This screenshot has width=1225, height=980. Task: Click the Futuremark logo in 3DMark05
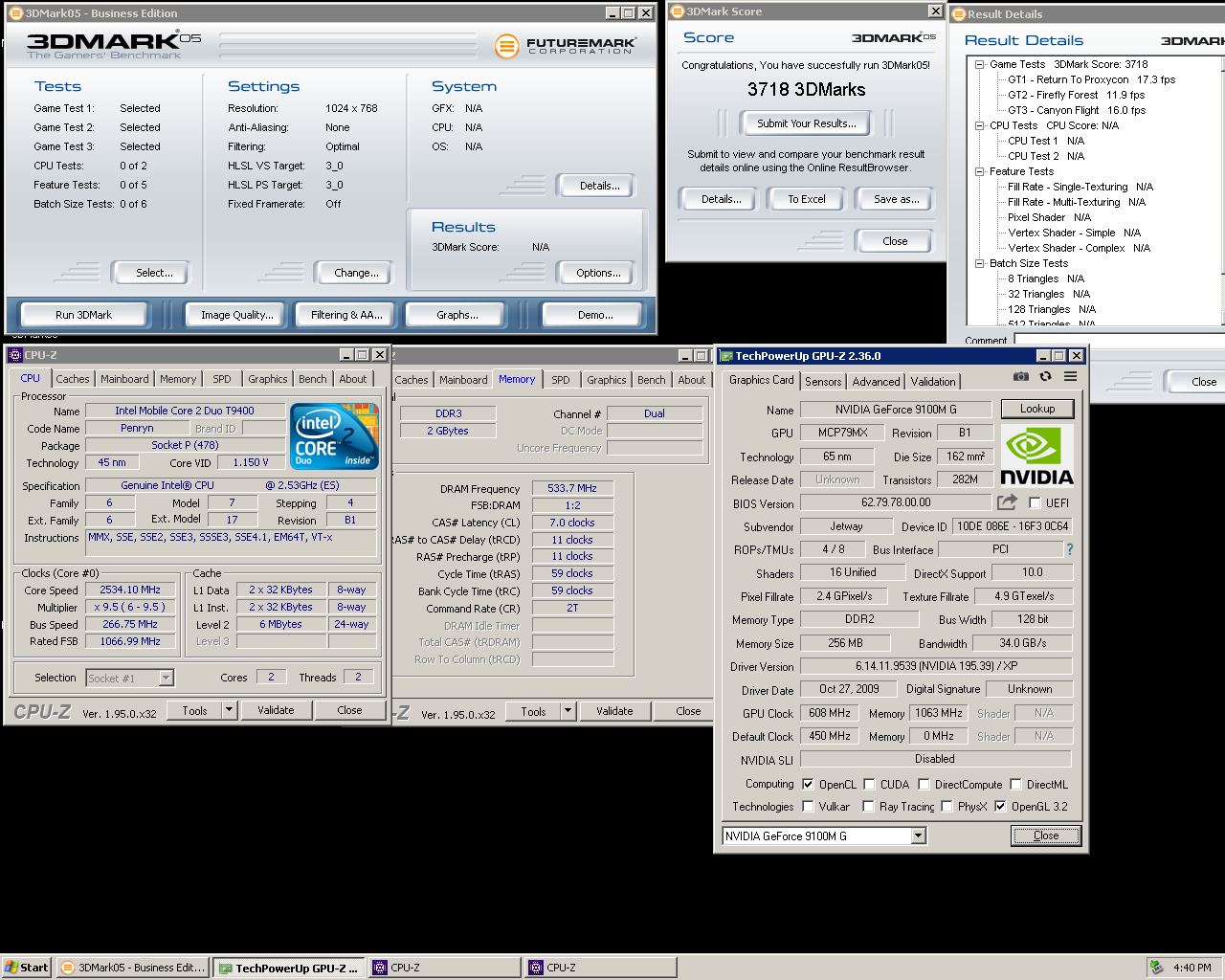coord(566,45)
